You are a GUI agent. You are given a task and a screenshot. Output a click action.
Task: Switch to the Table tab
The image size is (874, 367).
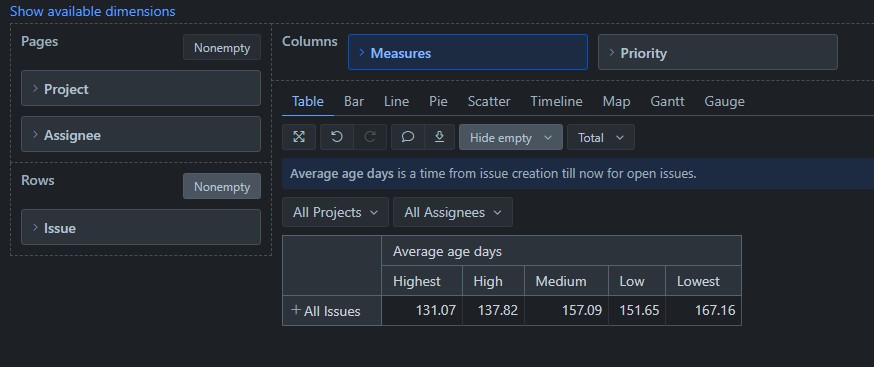tap(308, 102)
